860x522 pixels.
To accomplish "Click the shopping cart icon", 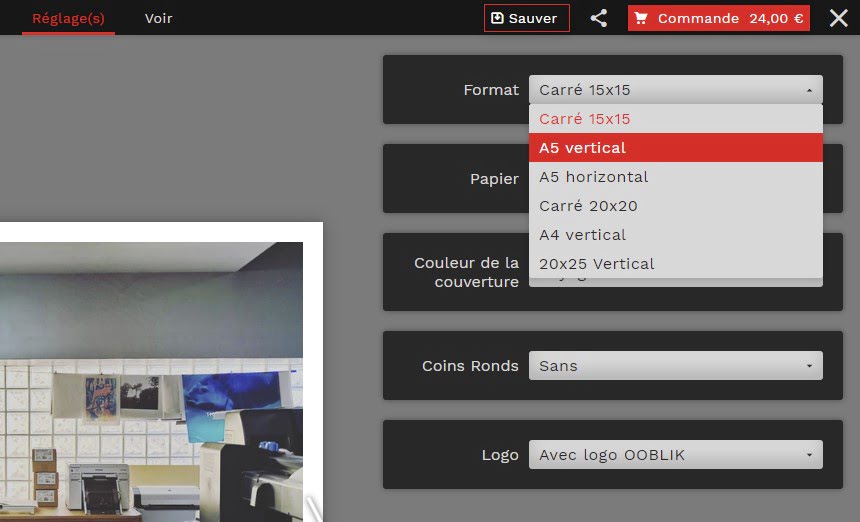I will [x=641, y=18].
